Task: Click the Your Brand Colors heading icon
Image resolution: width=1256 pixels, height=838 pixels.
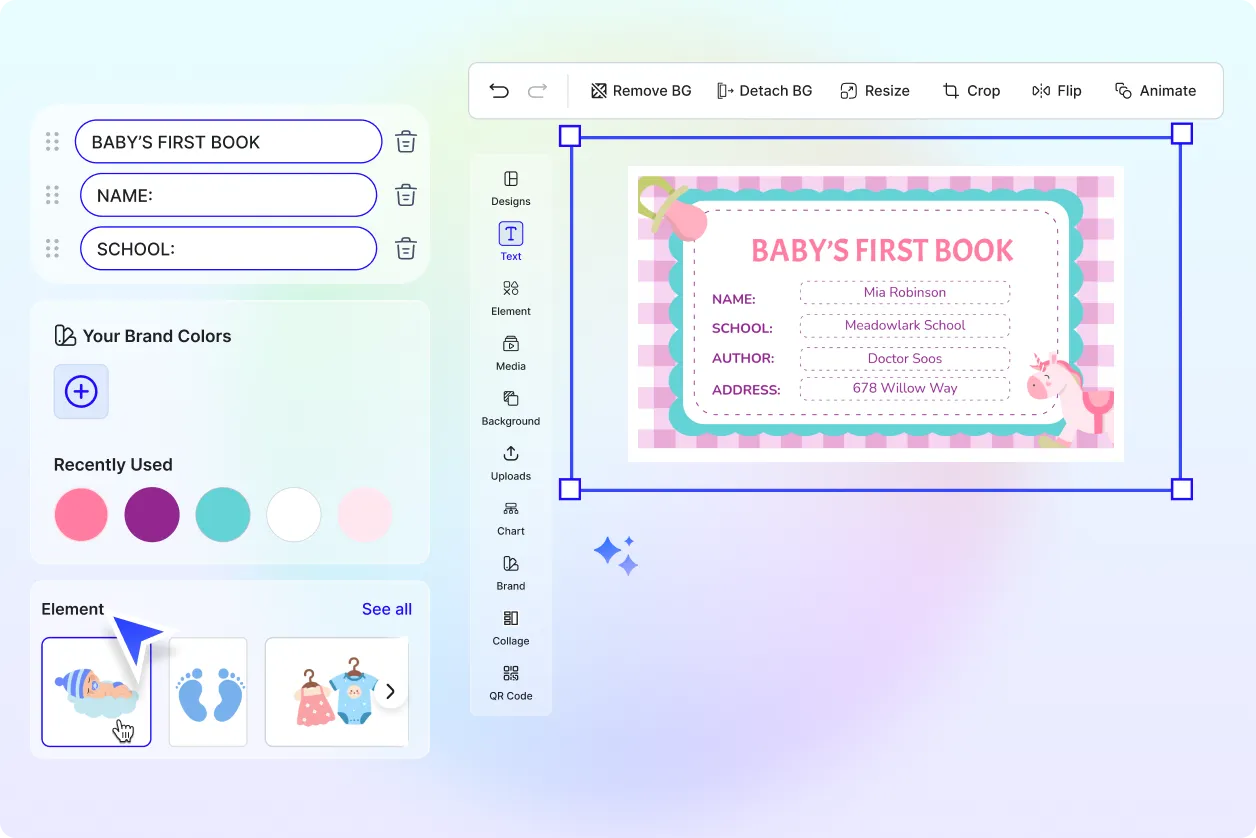Action: [x=65, y=336]
